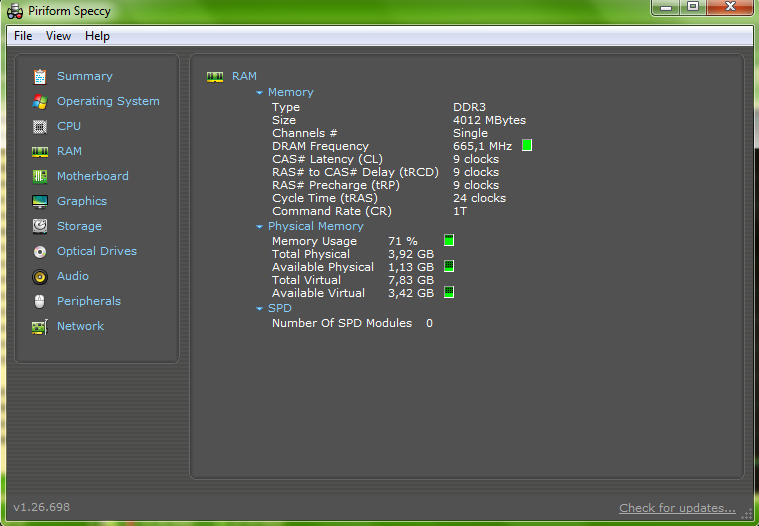Screen dimensions: 759x526
Task: Open the View menu
Action: pos(58,36)
